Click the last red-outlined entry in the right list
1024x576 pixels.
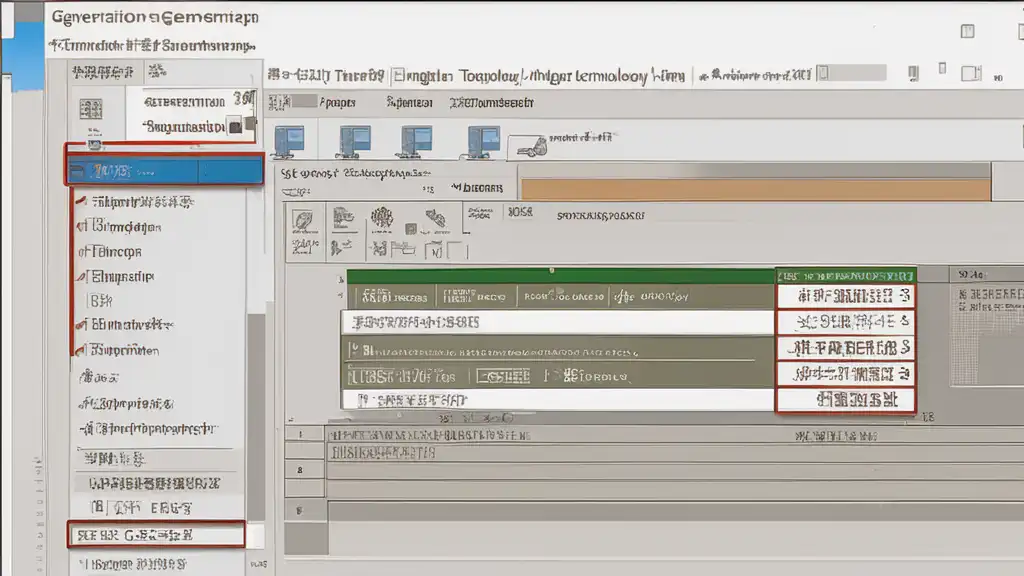(846, 400)
